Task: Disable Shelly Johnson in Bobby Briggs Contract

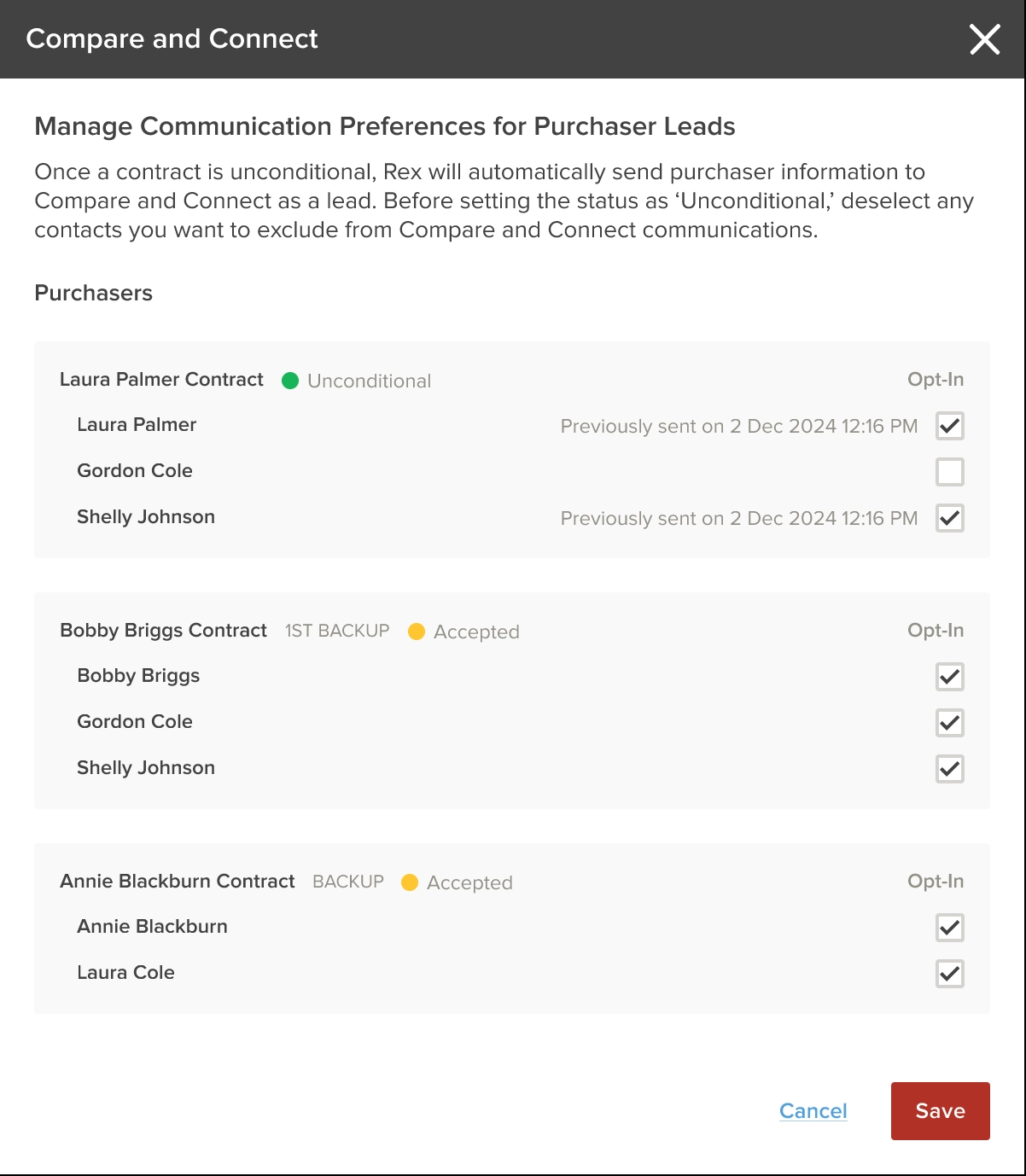Action: click(950, 769)
